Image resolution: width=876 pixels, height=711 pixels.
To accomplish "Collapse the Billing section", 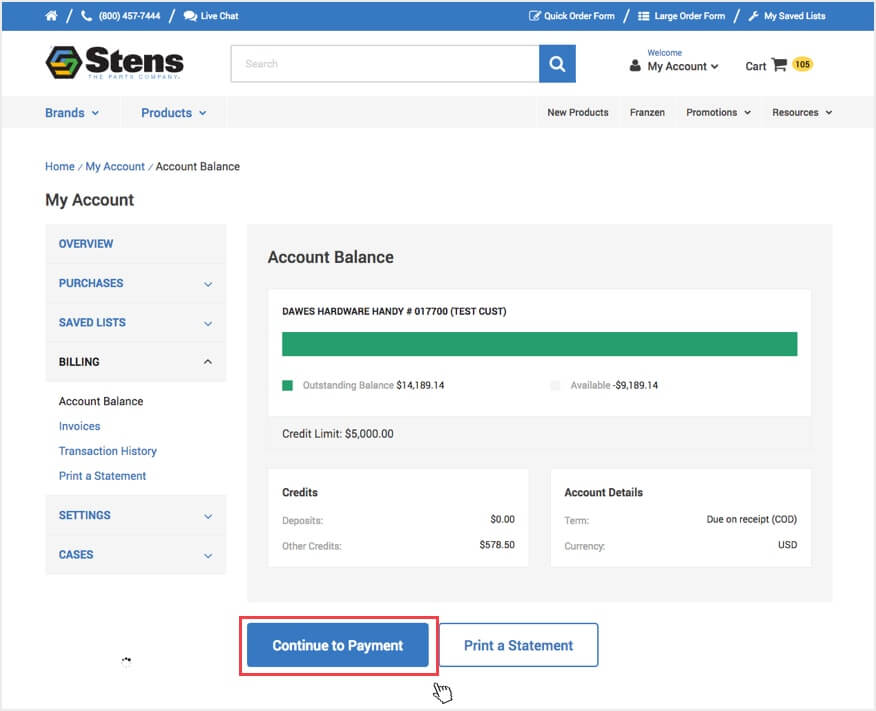I will click(136, 361).
